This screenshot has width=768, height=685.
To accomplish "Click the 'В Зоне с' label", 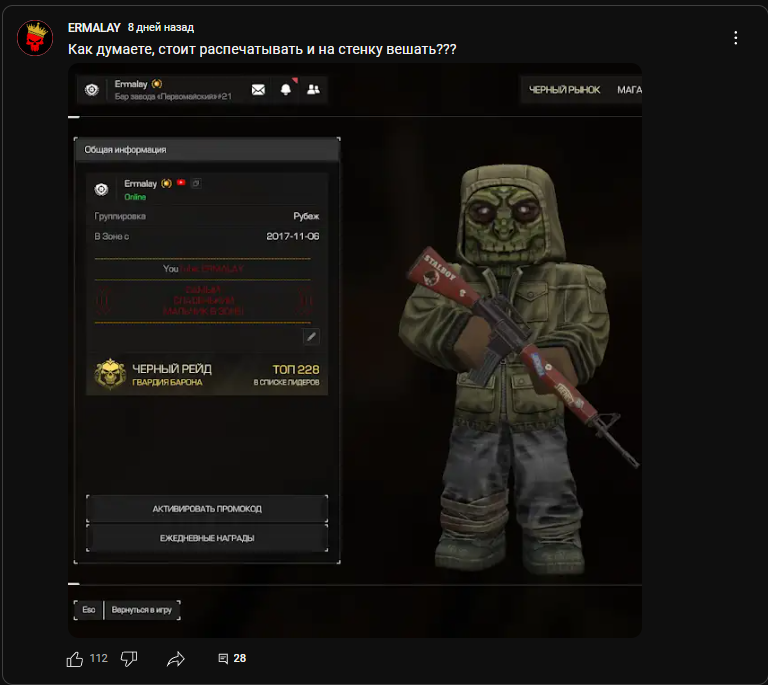I will [x=112, y=236].
